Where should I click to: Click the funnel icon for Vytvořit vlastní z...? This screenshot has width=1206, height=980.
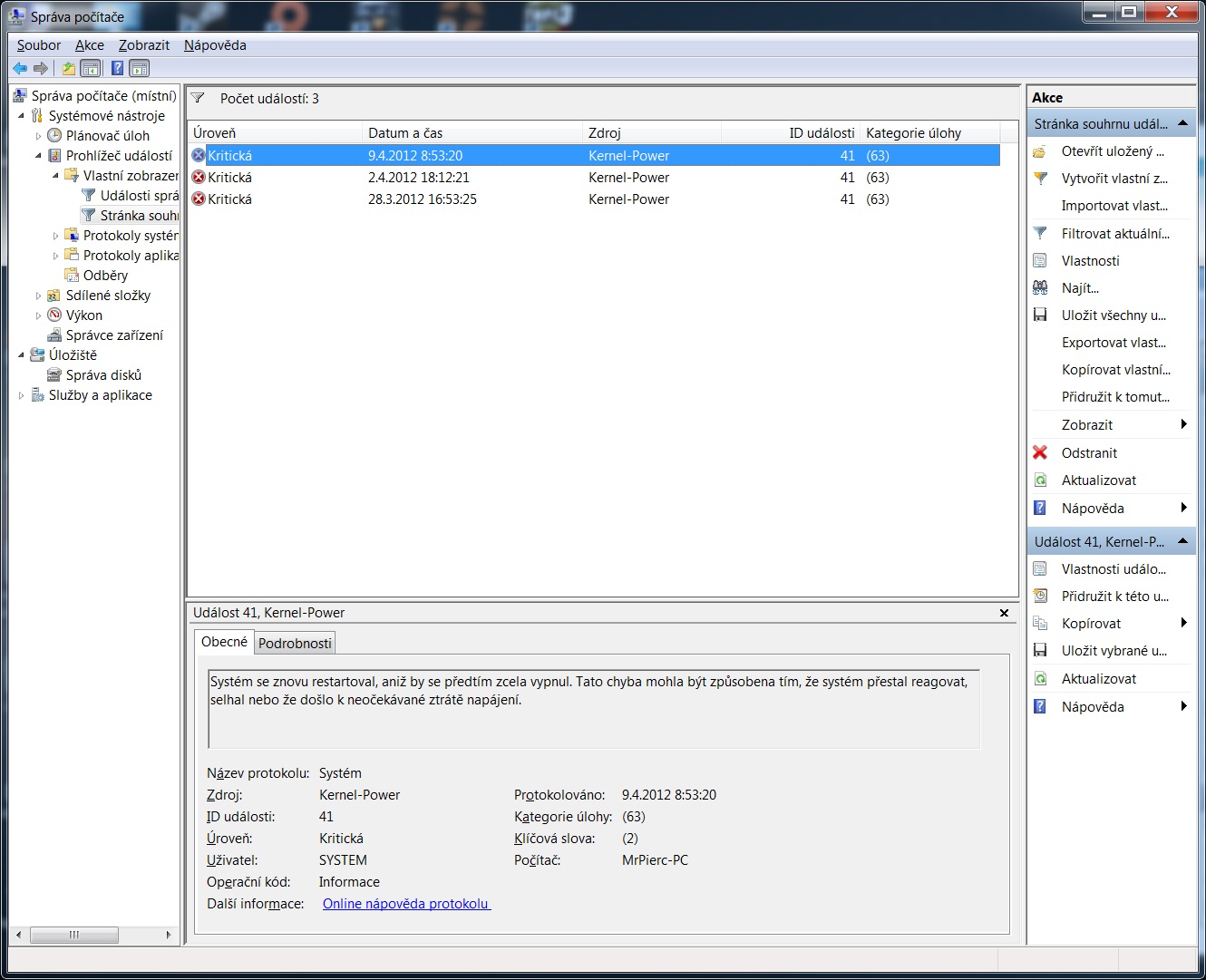1040,179
